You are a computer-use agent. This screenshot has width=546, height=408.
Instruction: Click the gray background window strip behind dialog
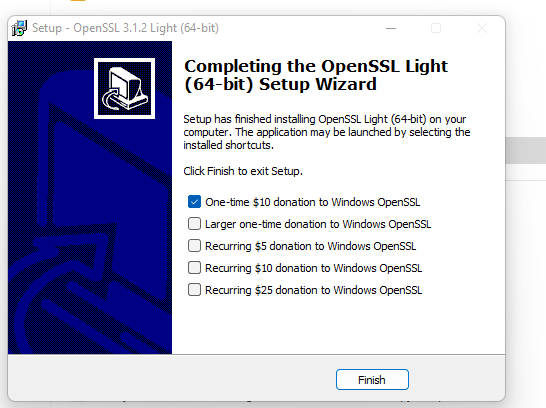(525, 150)
